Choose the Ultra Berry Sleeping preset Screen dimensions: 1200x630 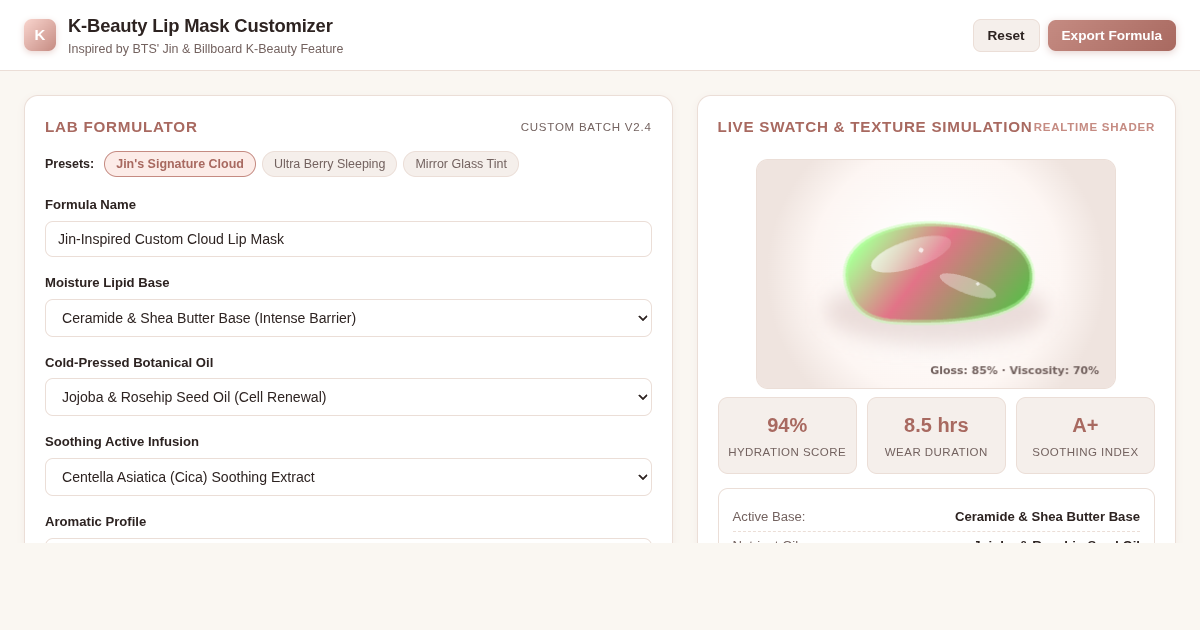(330, 164)
